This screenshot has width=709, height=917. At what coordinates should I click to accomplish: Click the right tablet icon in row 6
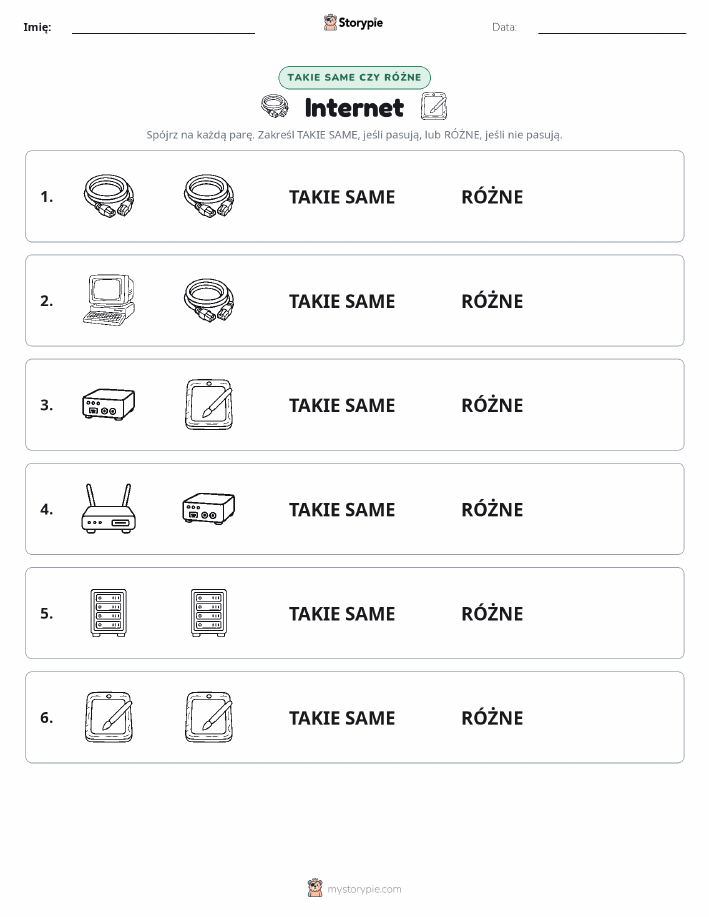tap(209, 717)
